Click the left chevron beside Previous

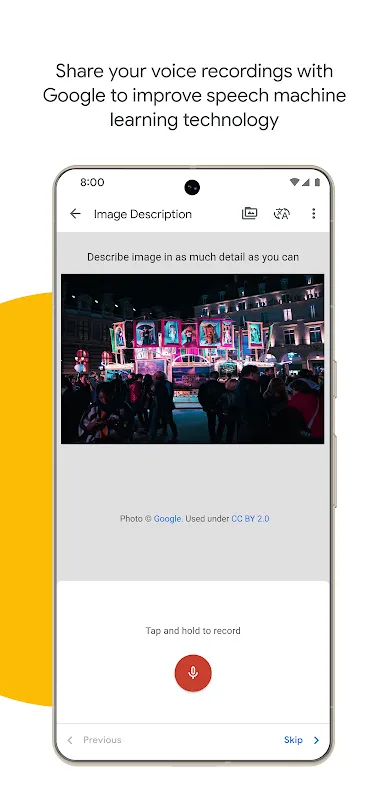click(x=70, y=740)
